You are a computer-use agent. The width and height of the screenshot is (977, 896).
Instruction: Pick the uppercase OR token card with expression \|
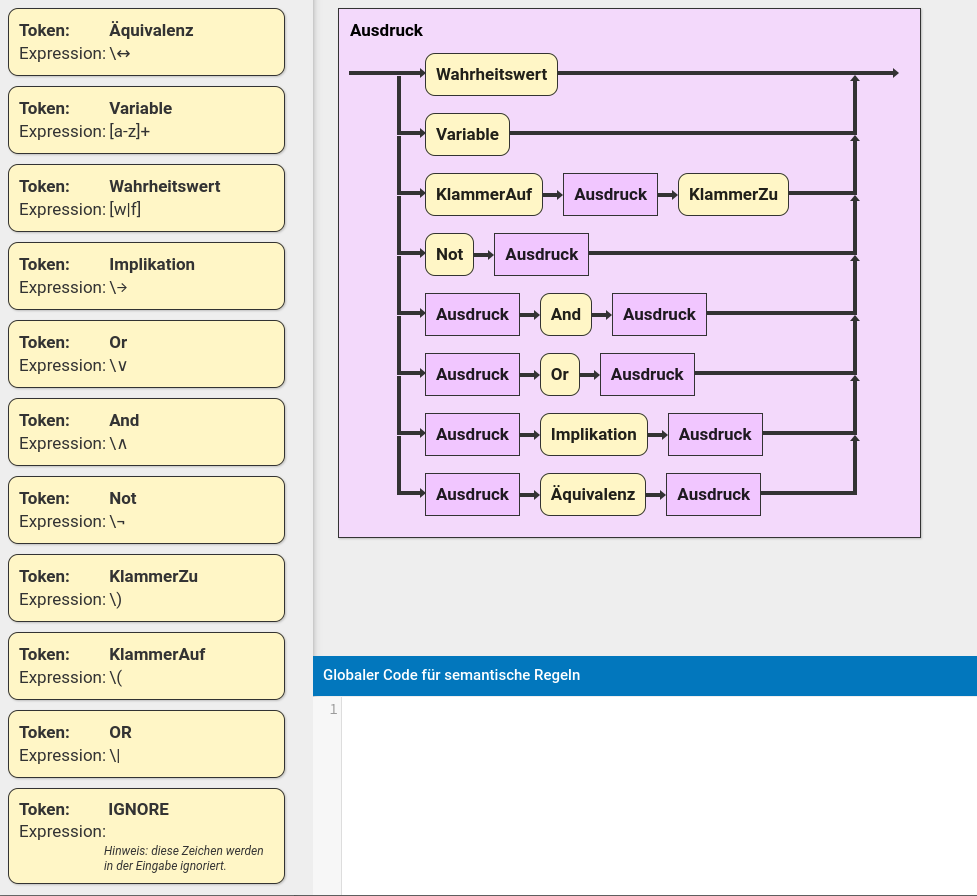(146, 744)
